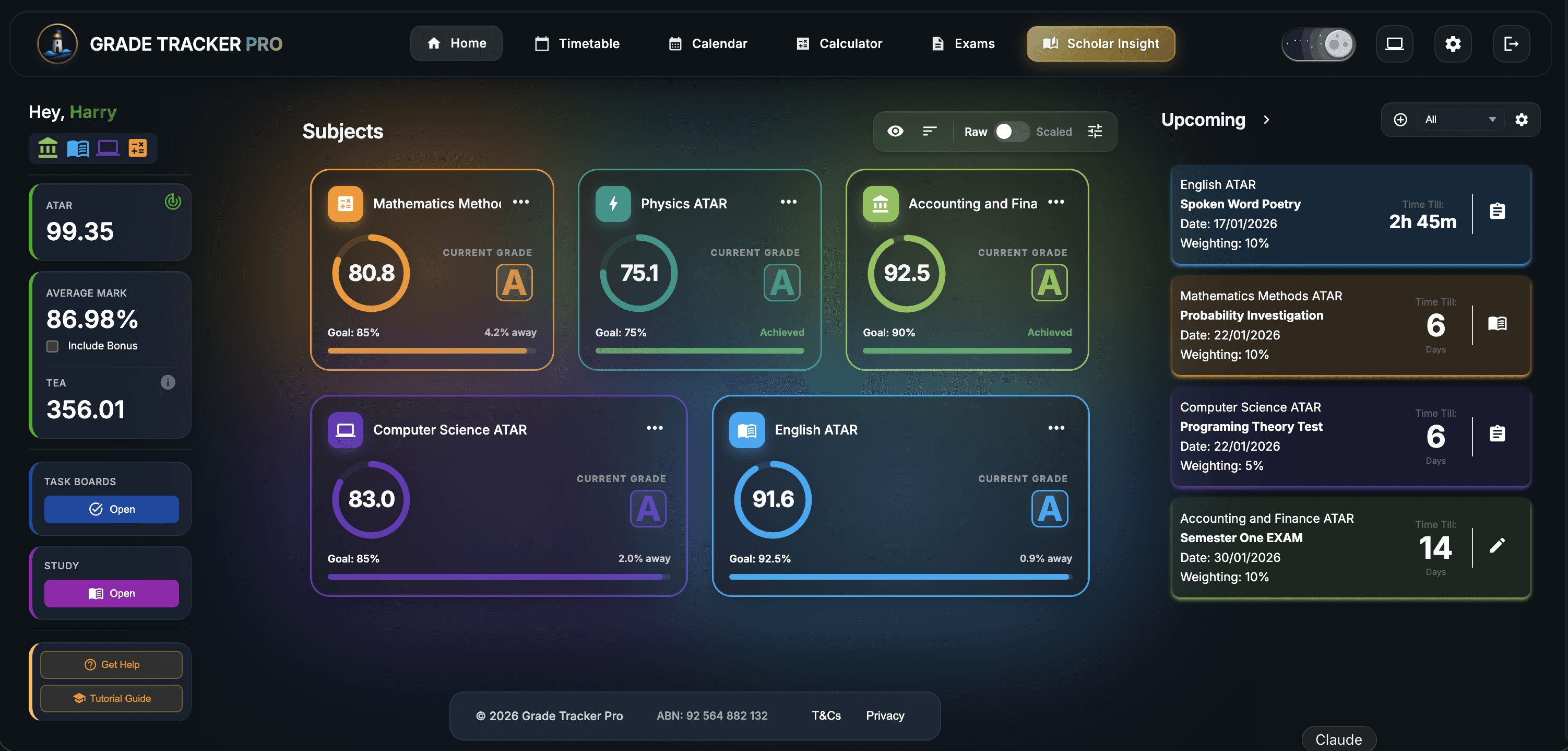This screenshot has height=751, width=1568.
Task: Open Physics ATAR three-dot menu
Action: click(x=788, y=202)
